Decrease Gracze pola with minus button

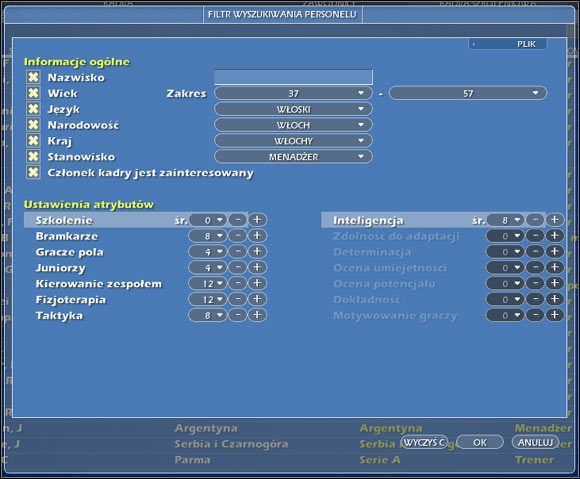[x=237, y=252]
